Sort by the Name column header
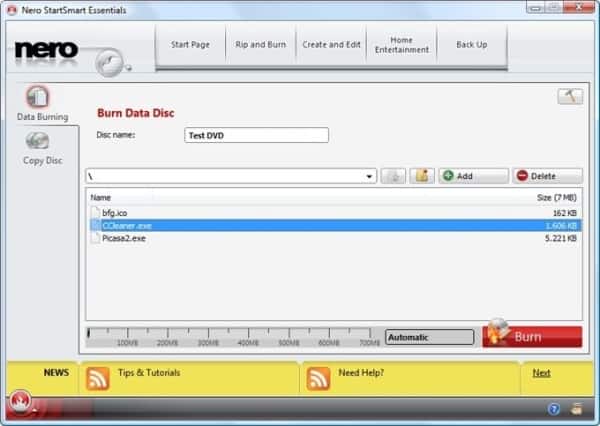 coord(101,197)
